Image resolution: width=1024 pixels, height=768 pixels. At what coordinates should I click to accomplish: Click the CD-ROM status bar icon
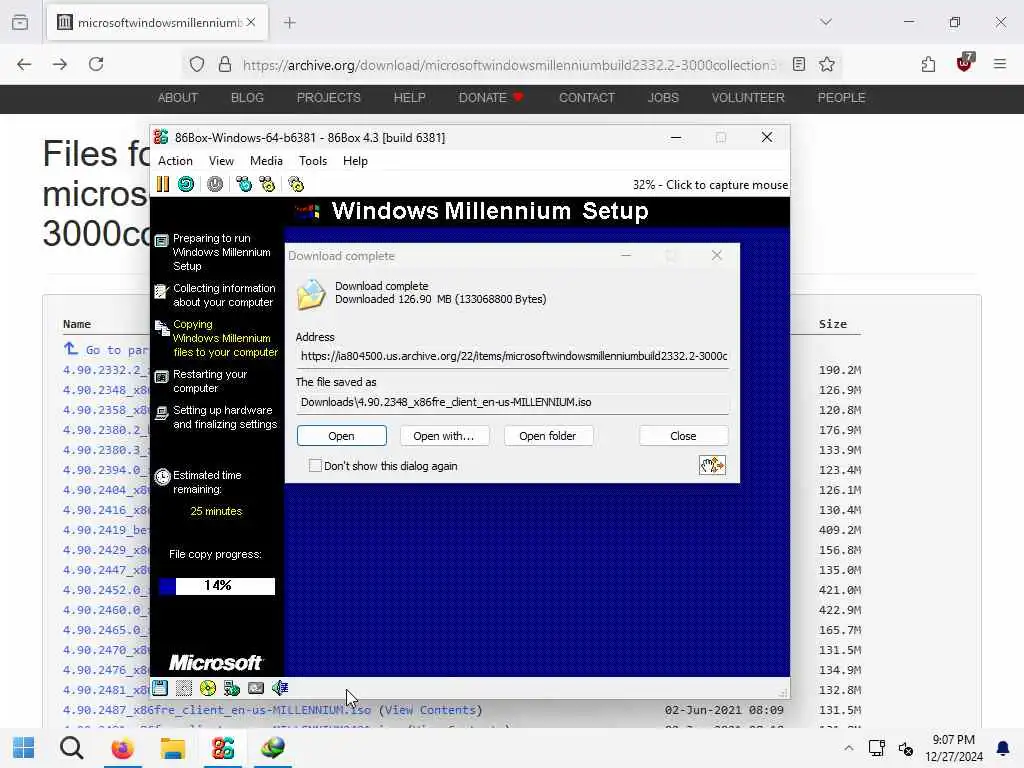208,688
